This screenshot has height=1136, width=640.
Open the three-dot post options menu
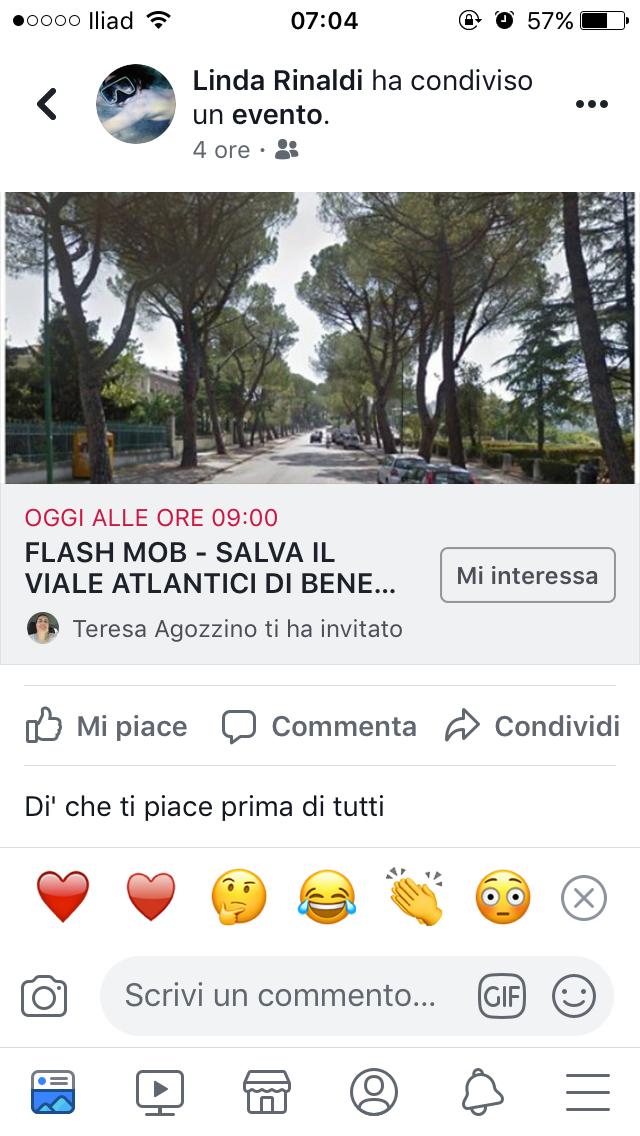pos(591,104)
